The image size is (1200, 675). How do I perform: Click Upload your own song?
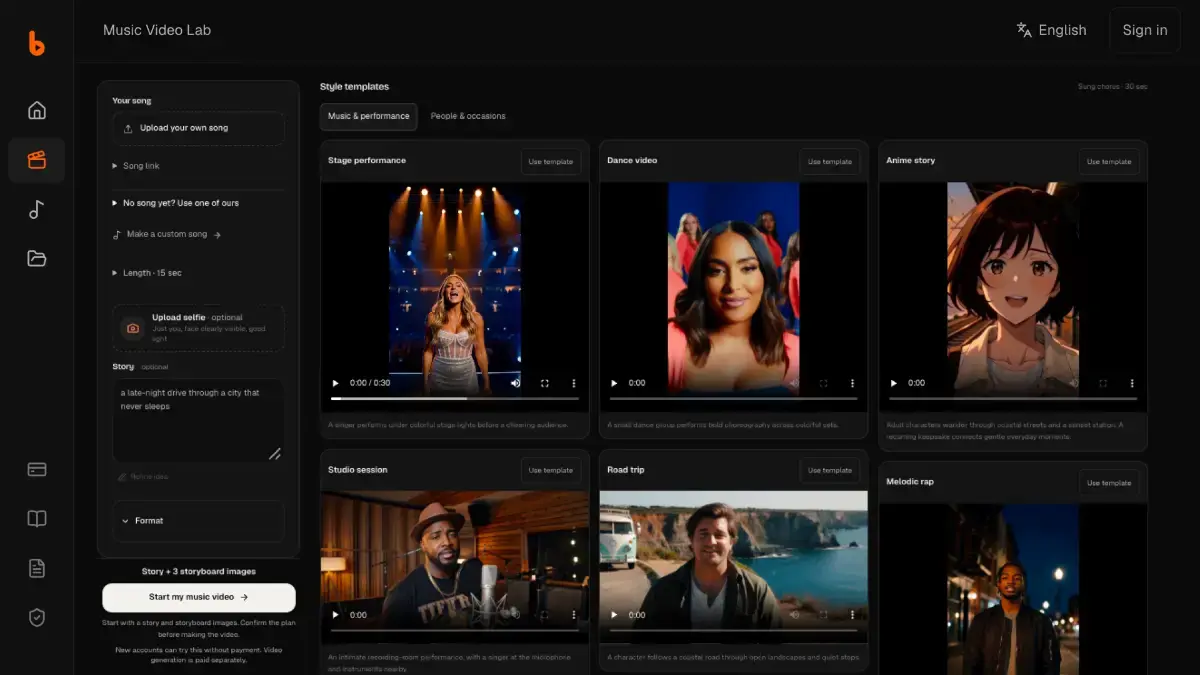(x=198, y=128)
